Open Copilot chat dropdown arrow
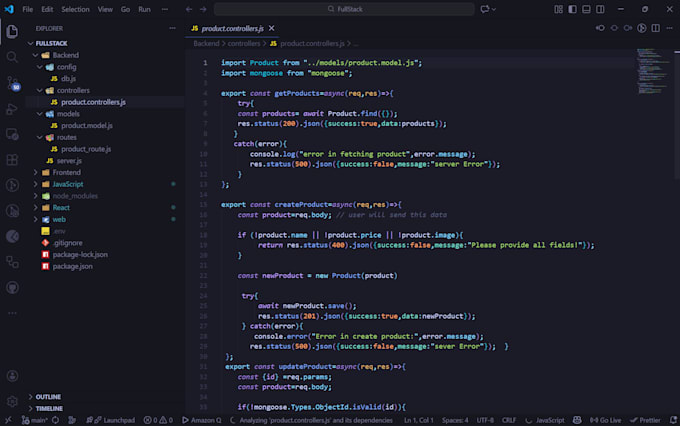 (494, 9)
